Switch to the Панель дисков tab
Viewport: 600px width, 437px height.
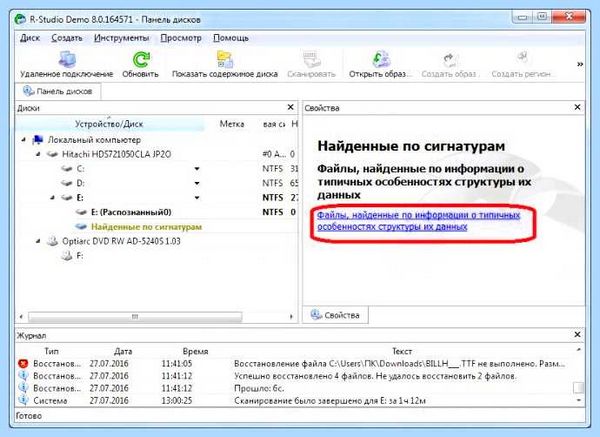click(x=58, y=91)
